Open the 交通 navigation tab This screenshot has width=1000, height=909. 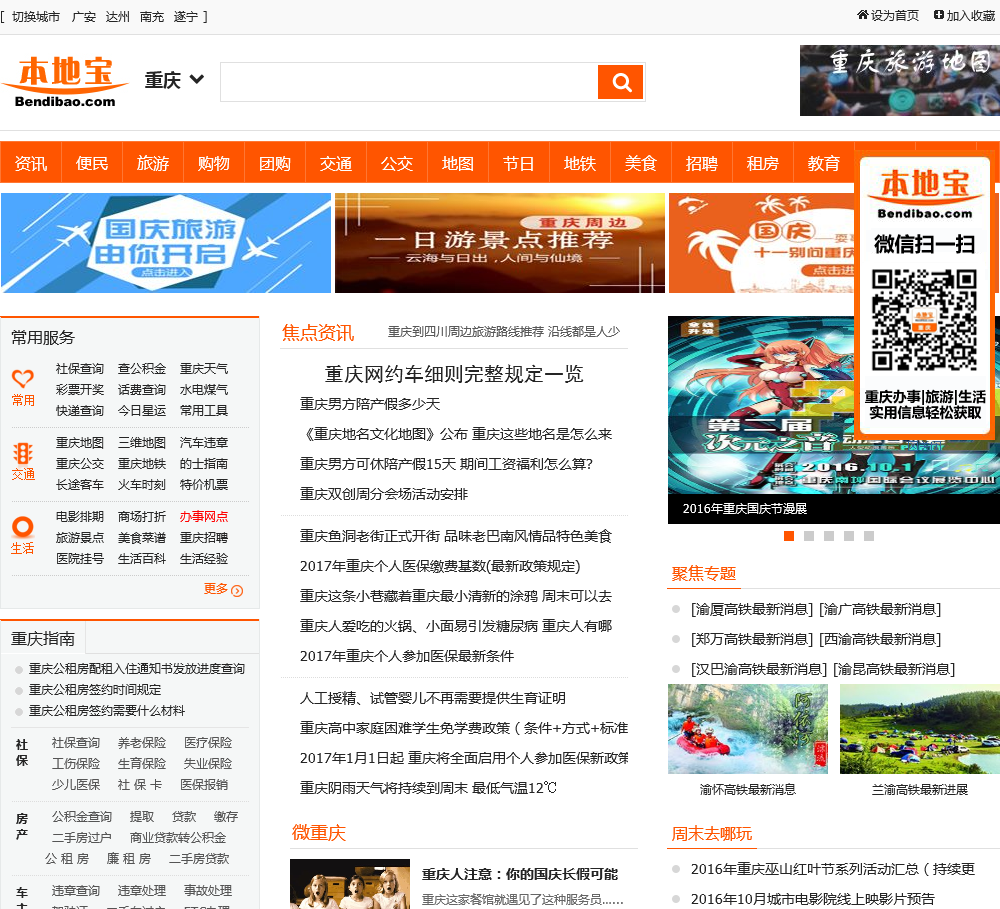[336, 163]
